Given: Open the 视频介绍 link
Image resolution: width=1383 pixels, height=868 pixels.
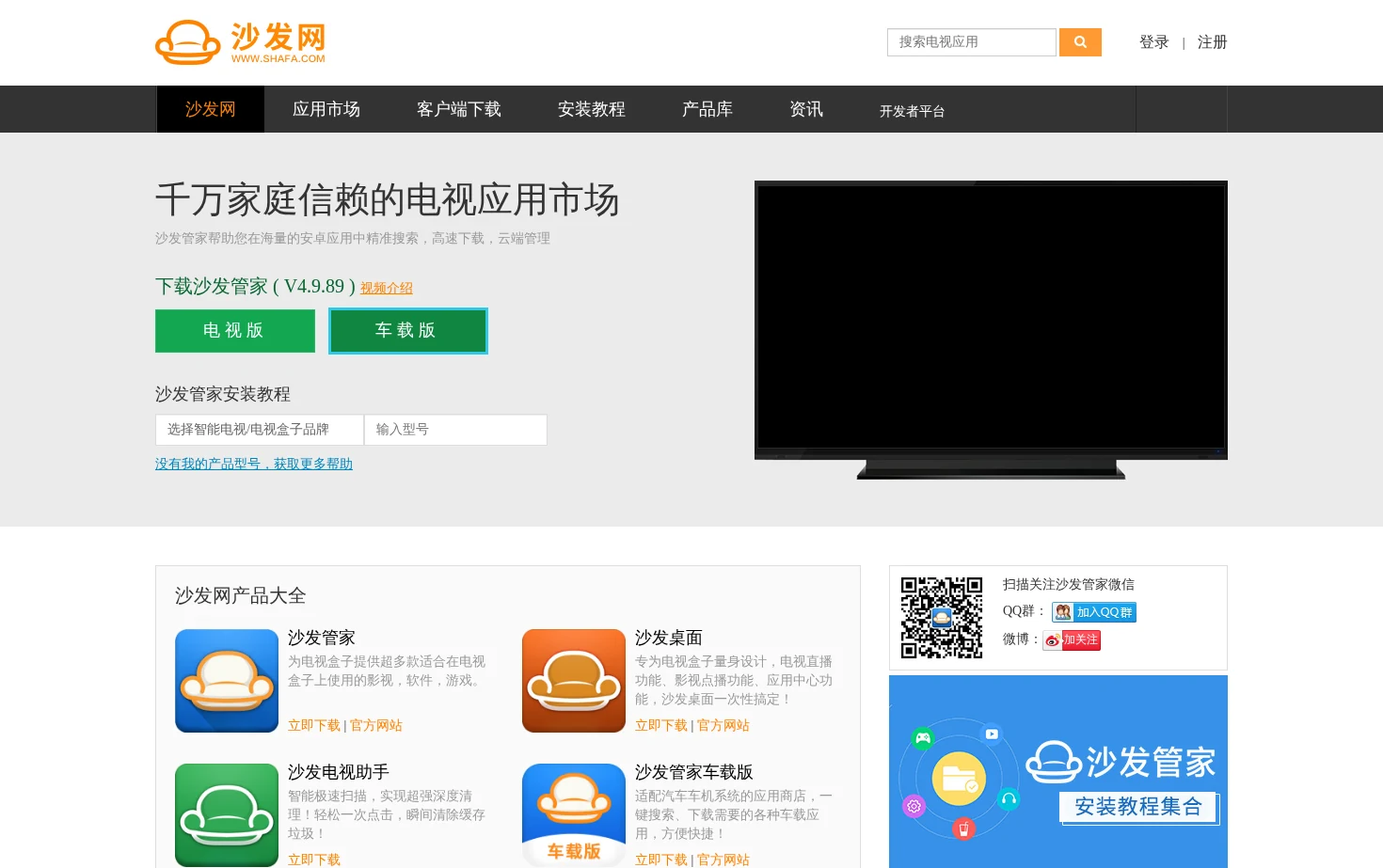Looking at the screenshot, I should click(x=387, y=288).
